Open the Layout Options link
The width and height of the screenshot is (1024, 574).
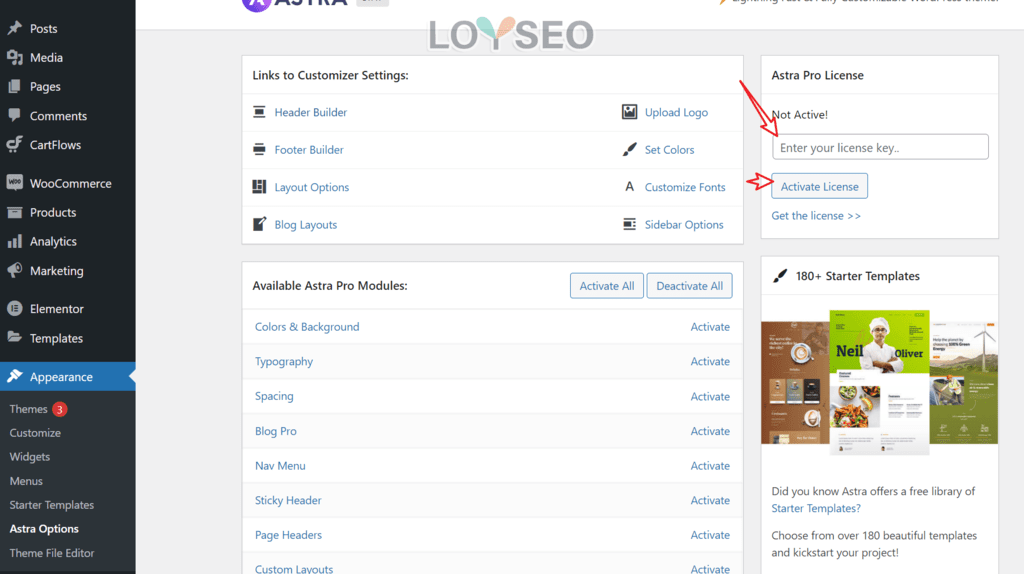coord(312,187)
